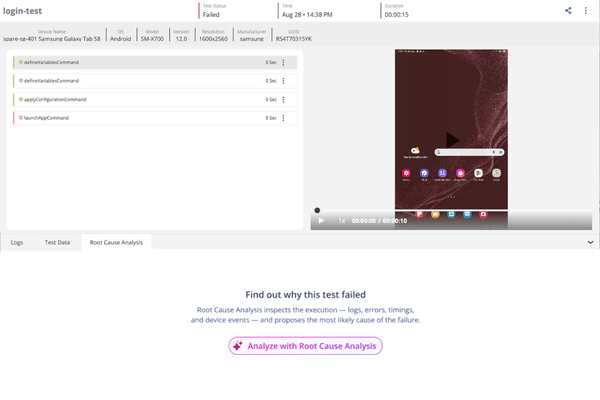Viewport: 600px width, 400px height.
Task: Switch to the Test Data tab
Action: pos(57,242)
